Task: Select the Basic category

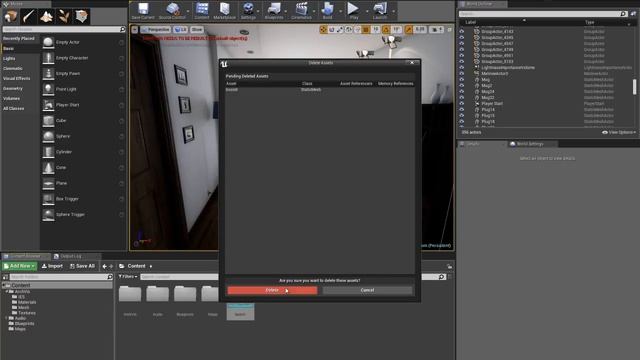Action: pos(20,48)
